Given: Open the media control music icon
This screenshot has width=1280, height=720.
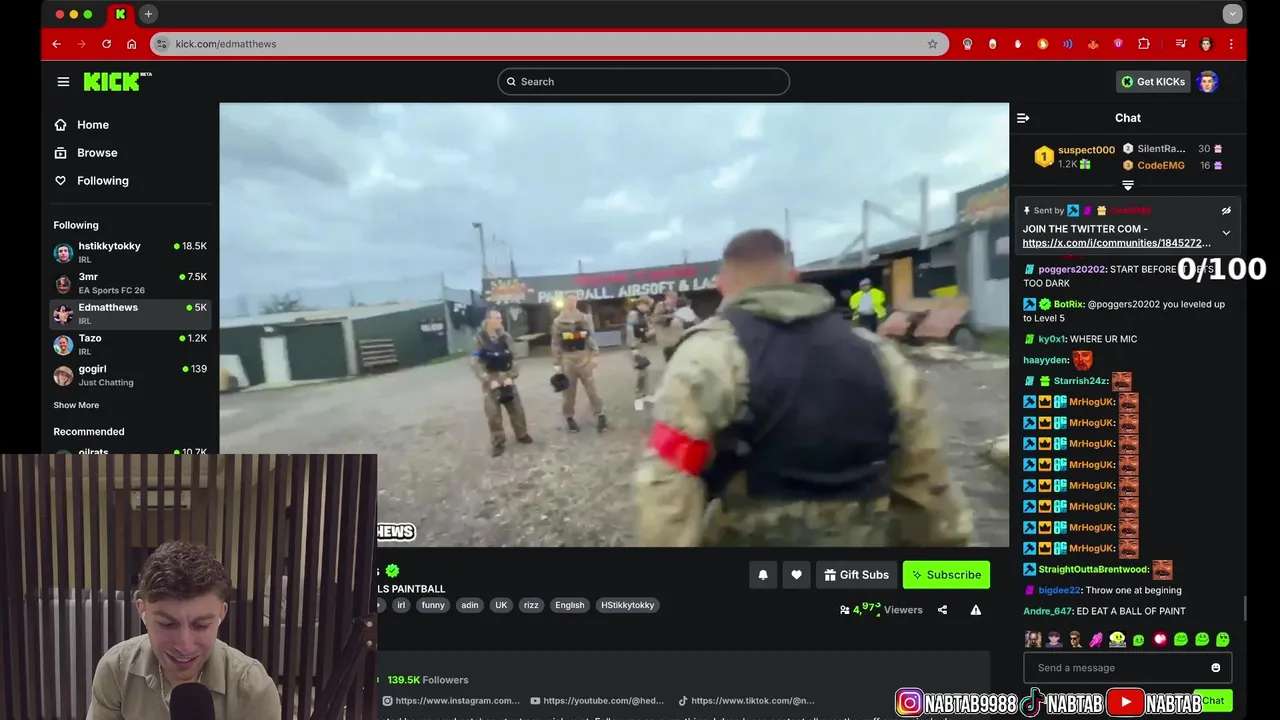Looking at the screenshot, I should pos(1181,44).
